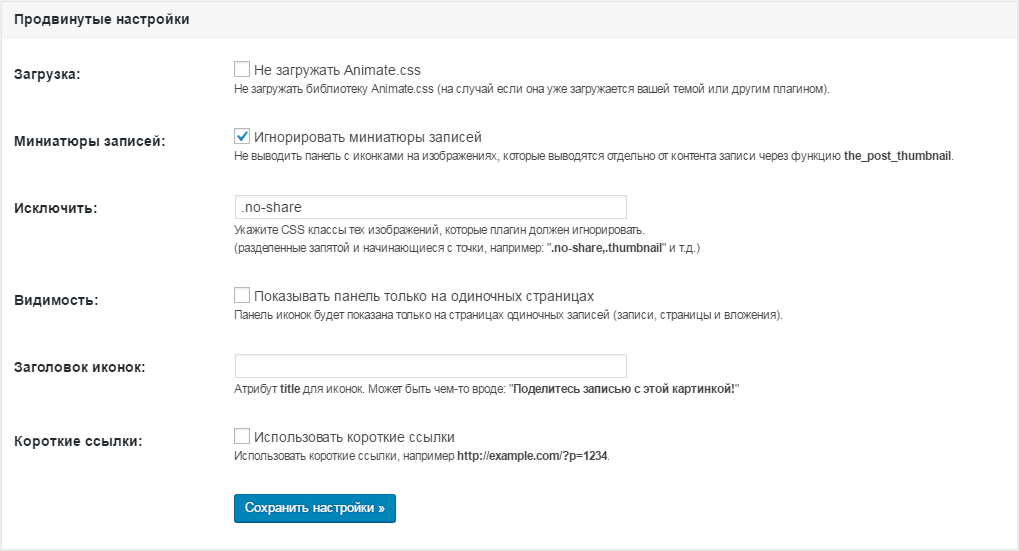Click the bold ".no-share,.thumbnail" example text
This screenshot has width=1019, height=551.
[x=606, y=248]
